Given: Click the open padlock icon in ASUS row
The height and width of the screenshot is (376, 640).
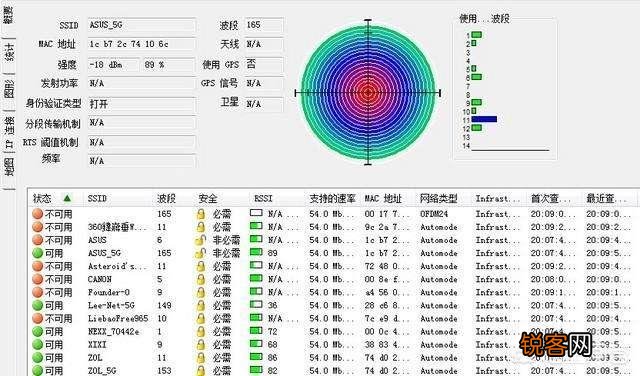Looking at the screenshot, I should (x=200, y=240).
